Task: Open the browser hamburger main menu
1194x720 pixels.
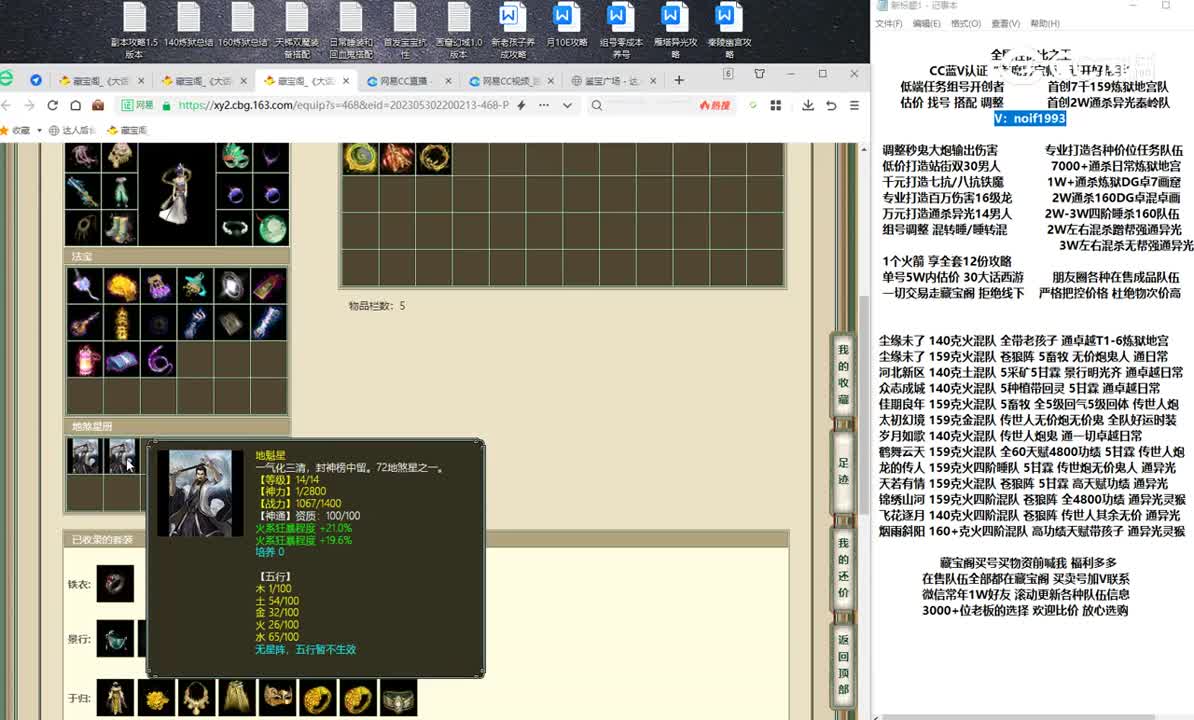Action: (854, 105)
